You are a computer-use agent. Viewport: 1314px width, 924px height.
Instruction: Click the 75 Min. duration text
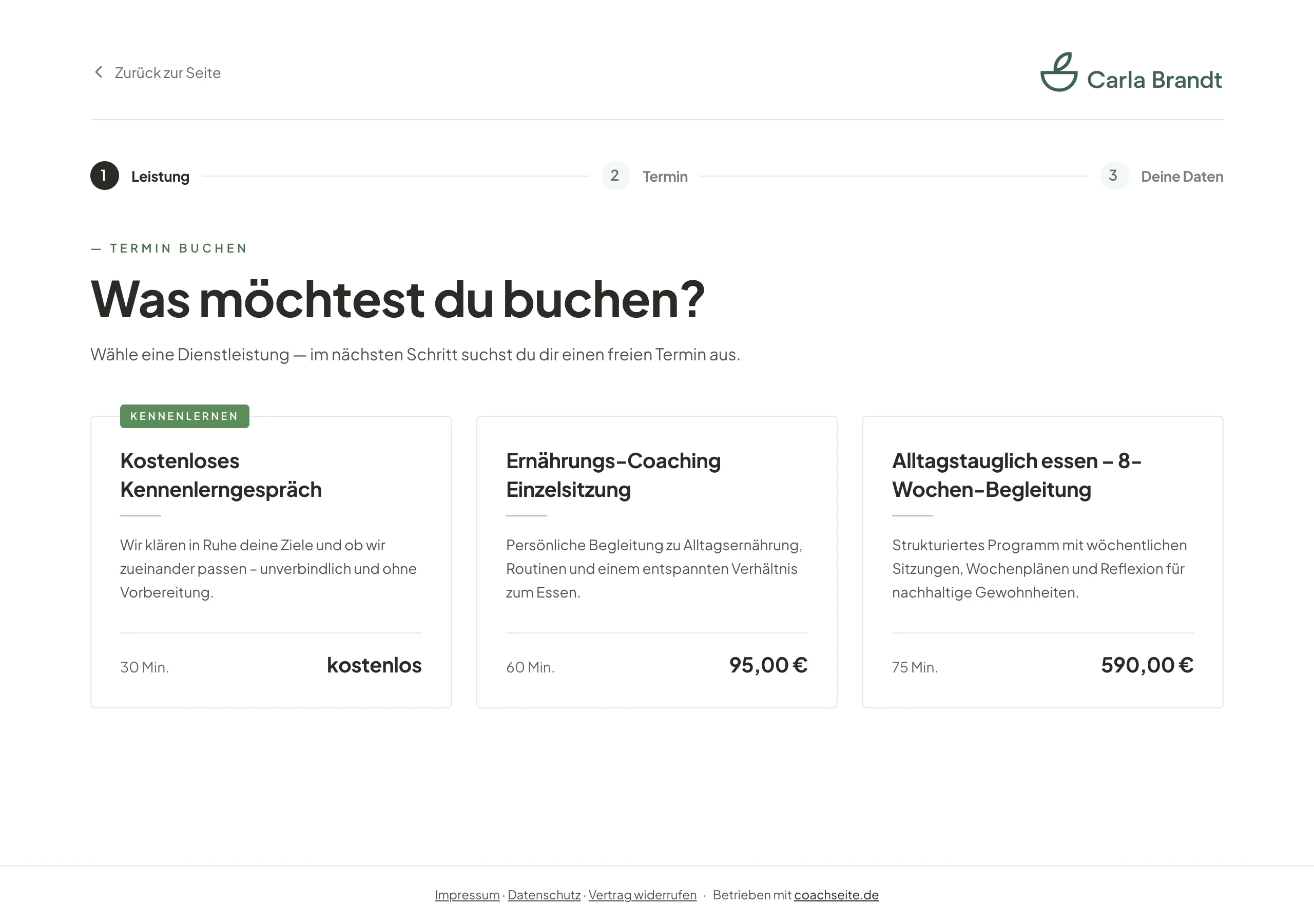(915, 667)
